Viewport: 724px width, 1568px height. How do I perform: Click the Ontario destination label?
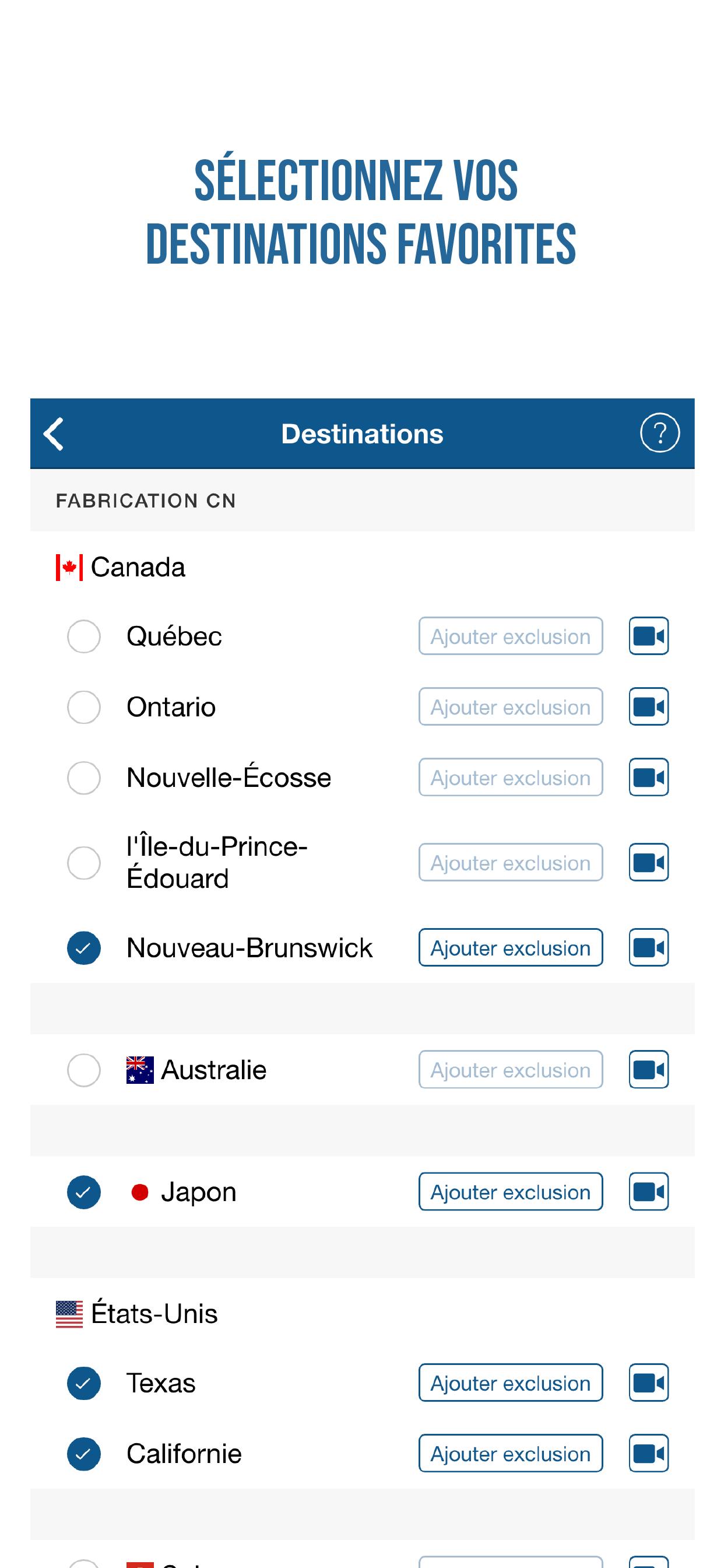pos(171,708)
